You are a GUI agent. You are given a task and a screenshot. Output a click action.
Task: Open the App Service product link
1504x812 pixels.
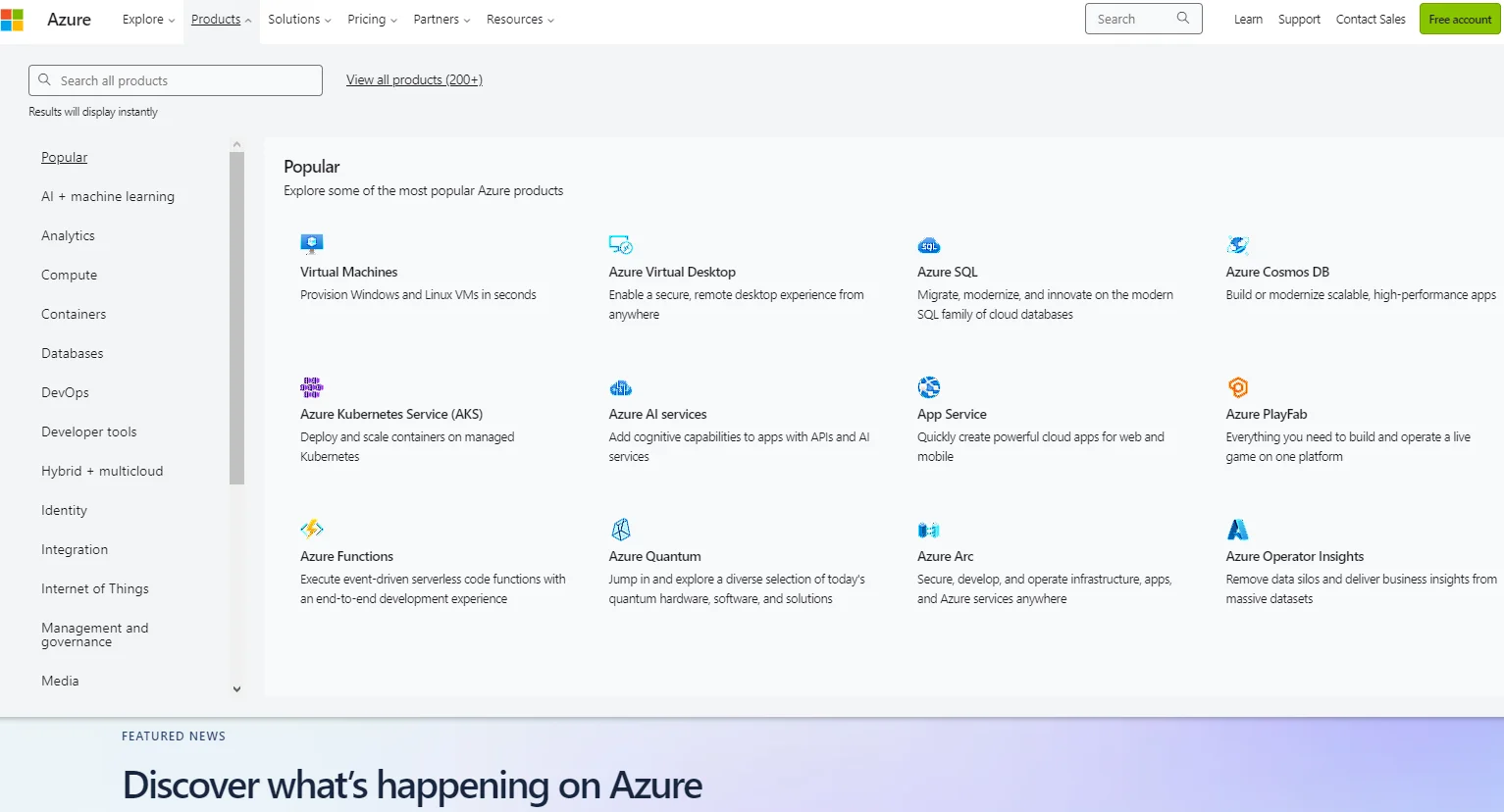point(952,414)
